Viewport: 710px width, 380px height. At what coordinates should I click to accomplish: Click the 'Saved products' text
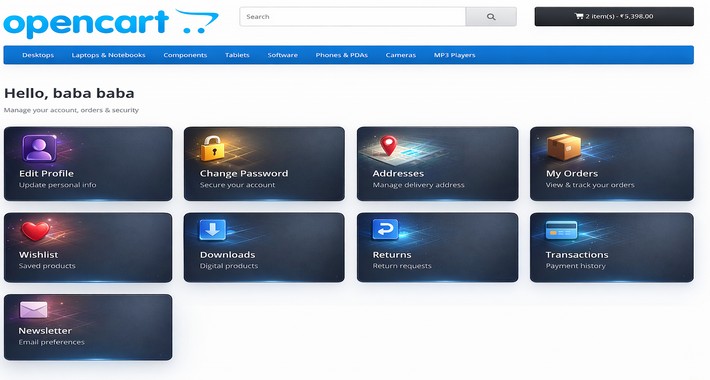[47, 266]
